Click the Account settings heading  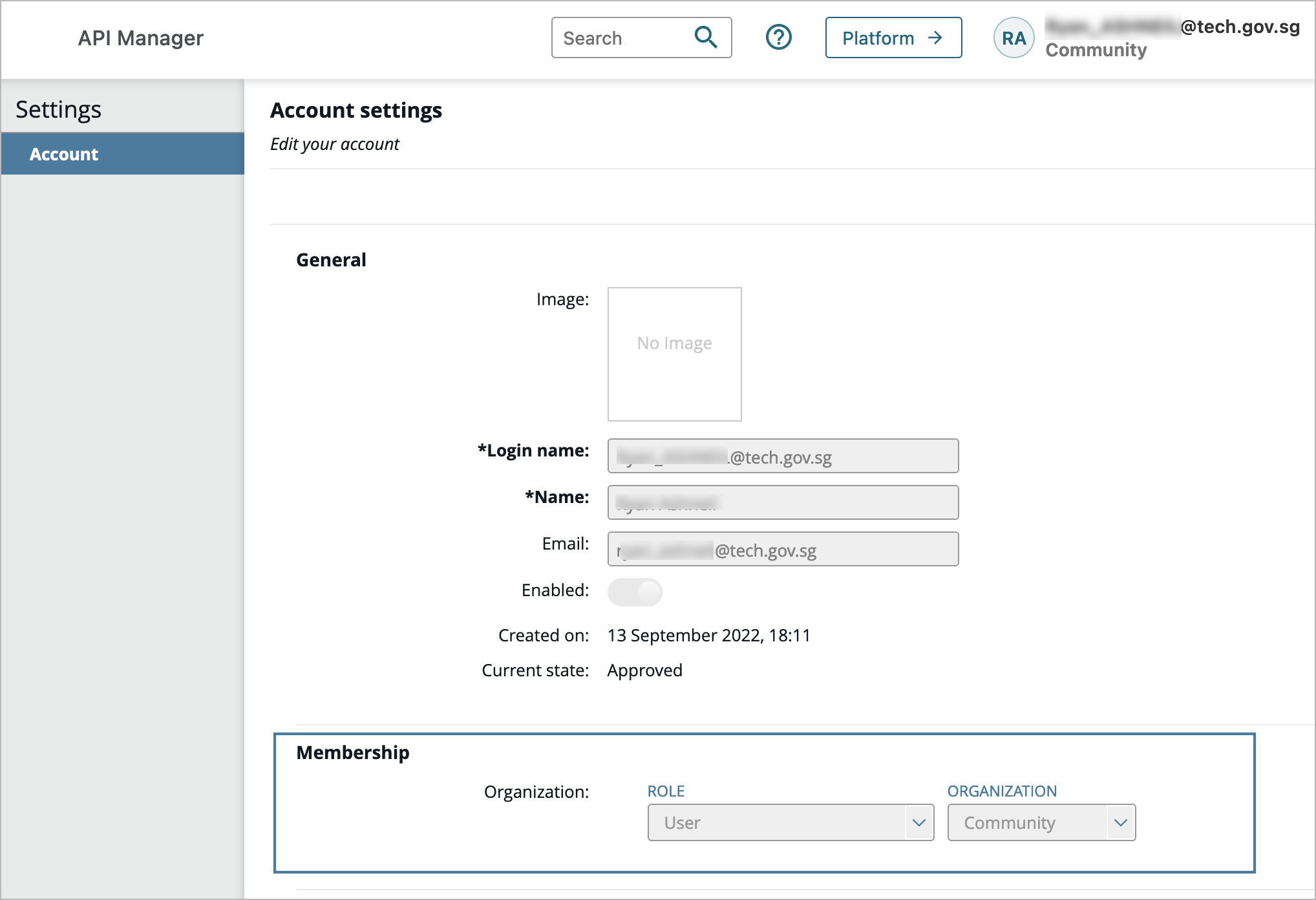point(356,111)
